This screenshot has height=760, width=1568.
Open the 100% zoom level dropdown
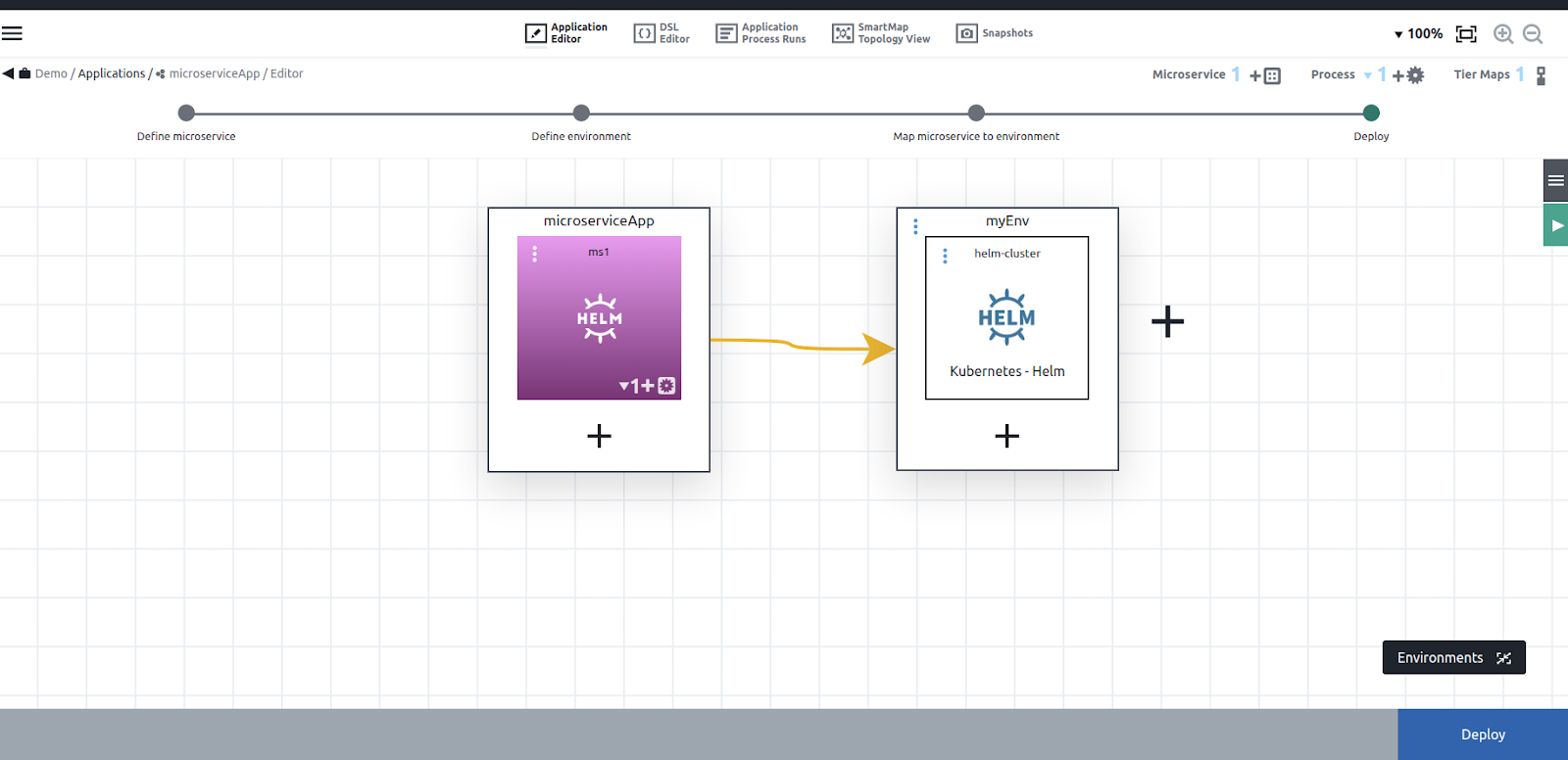tap(1418, 33)
